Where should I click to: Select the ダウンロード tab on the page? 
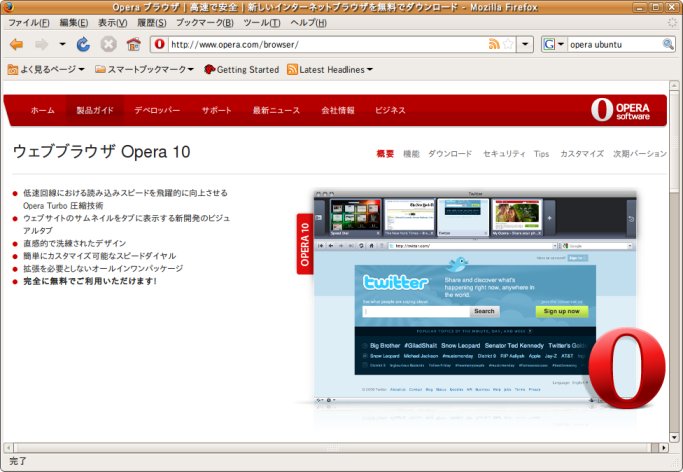coord(450,154)
